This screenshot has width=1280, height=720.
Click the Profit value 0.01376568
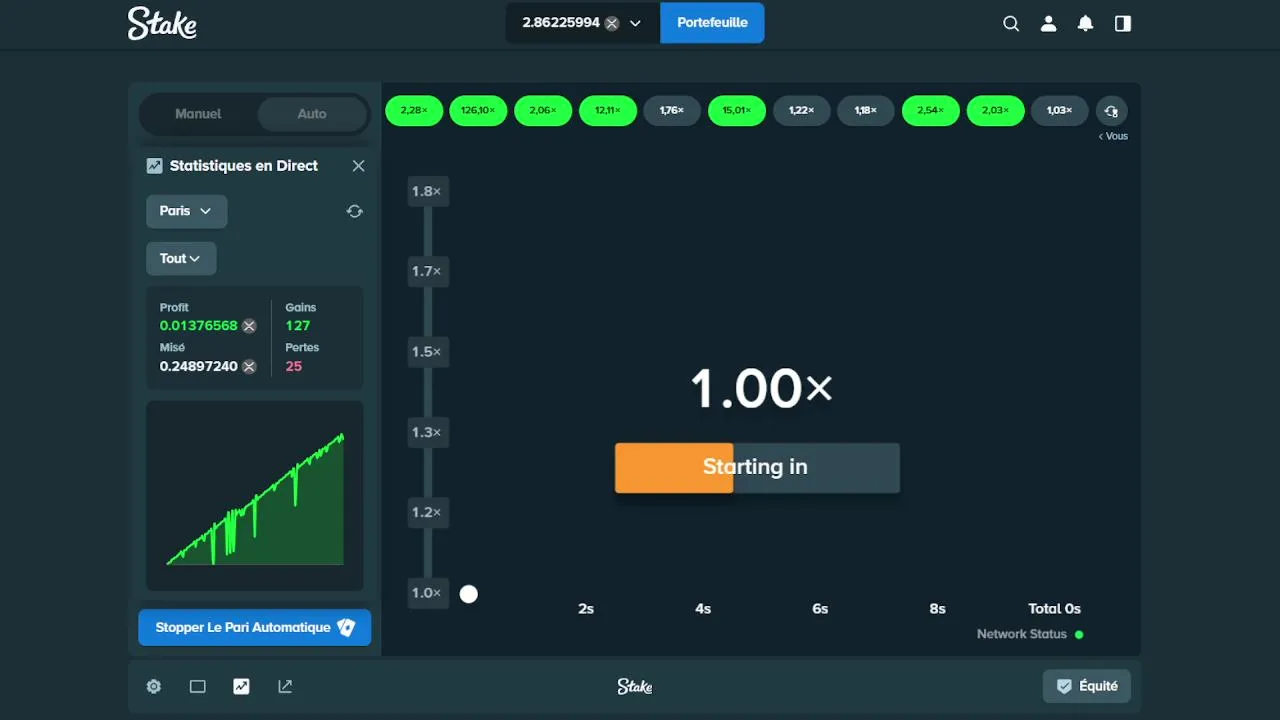[x=199, y=326]
